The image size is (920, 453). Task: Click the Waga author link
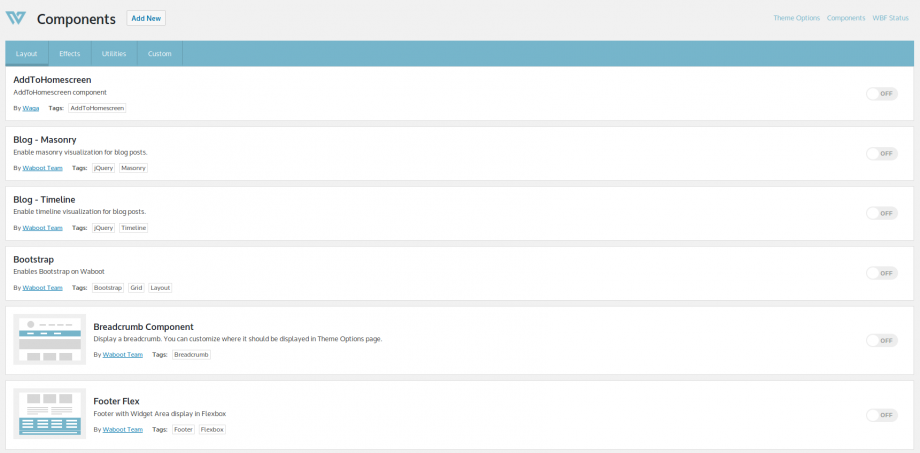(31, 108)
